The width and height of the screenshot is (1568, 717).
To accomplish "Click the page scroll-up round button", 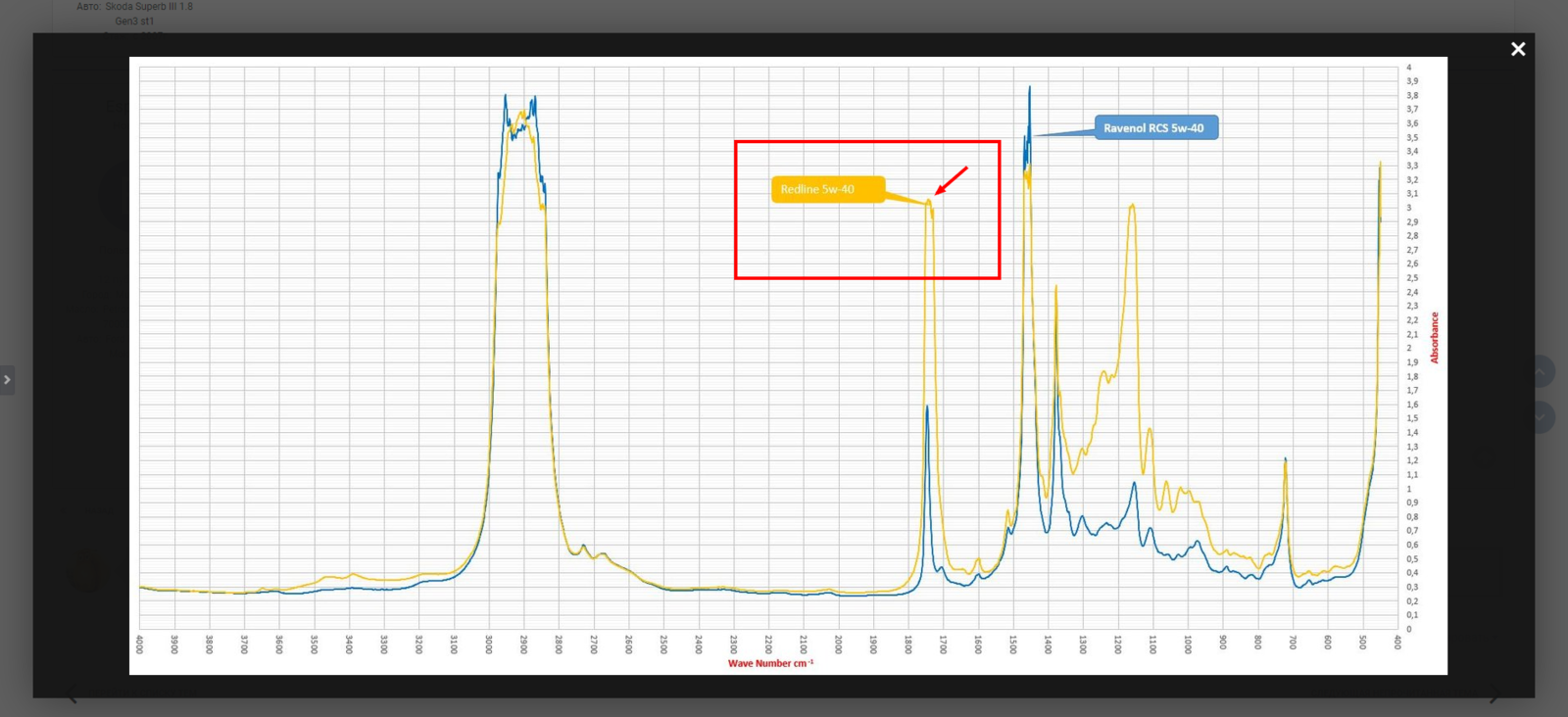I will pyautogui.click(x=1540, y=371).
